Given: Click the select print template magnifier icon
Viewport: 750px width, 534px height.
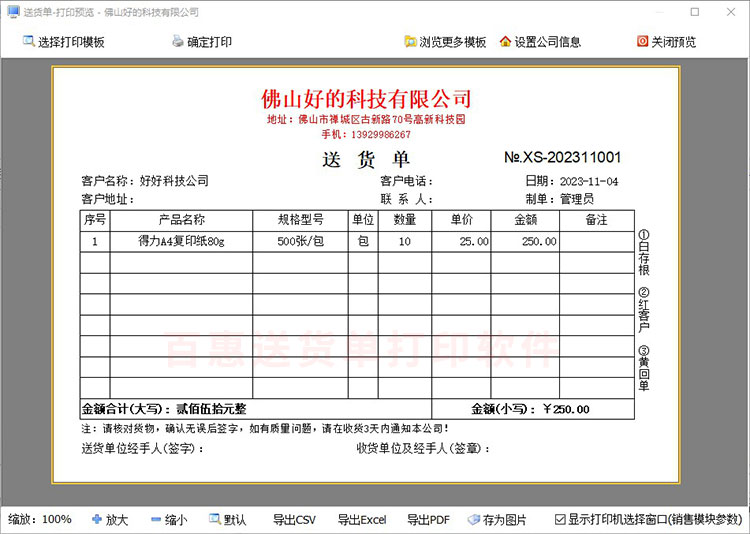Looking at the screenshot, I should [x=29, y=41].
